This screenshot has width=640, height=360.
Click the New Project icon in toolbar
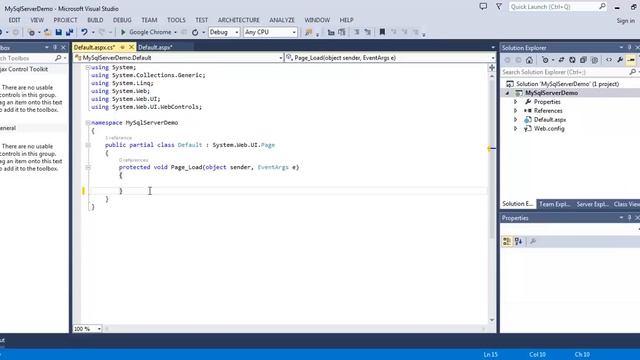pyautogui.click(x=31, y=32)
